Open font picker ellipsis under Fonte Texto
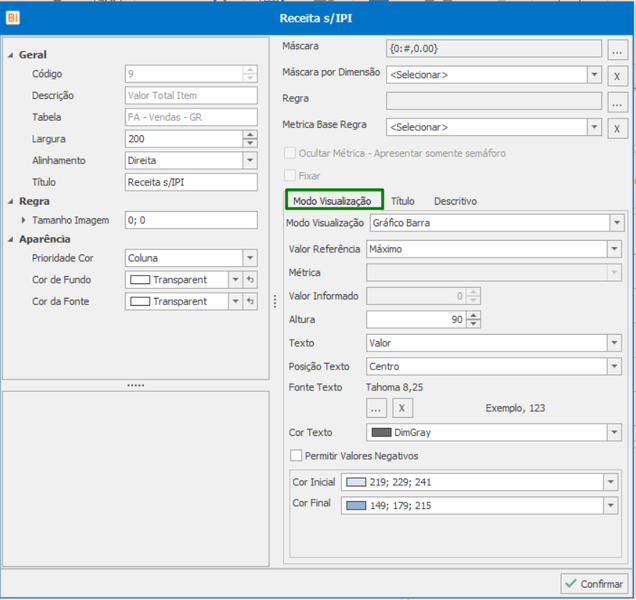 click(x=376, y=408)
